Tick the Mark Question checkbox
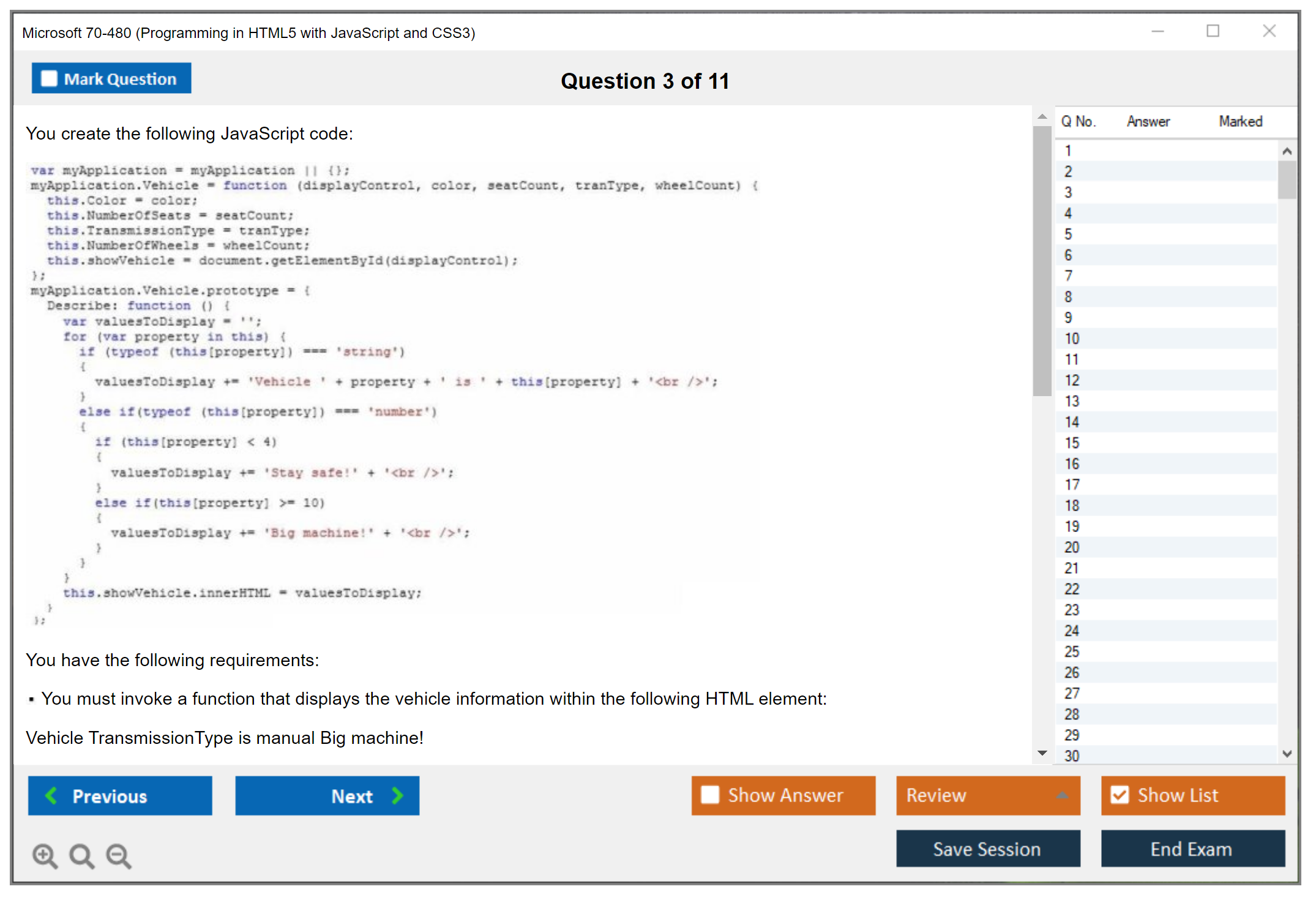 tap(49, 79)
